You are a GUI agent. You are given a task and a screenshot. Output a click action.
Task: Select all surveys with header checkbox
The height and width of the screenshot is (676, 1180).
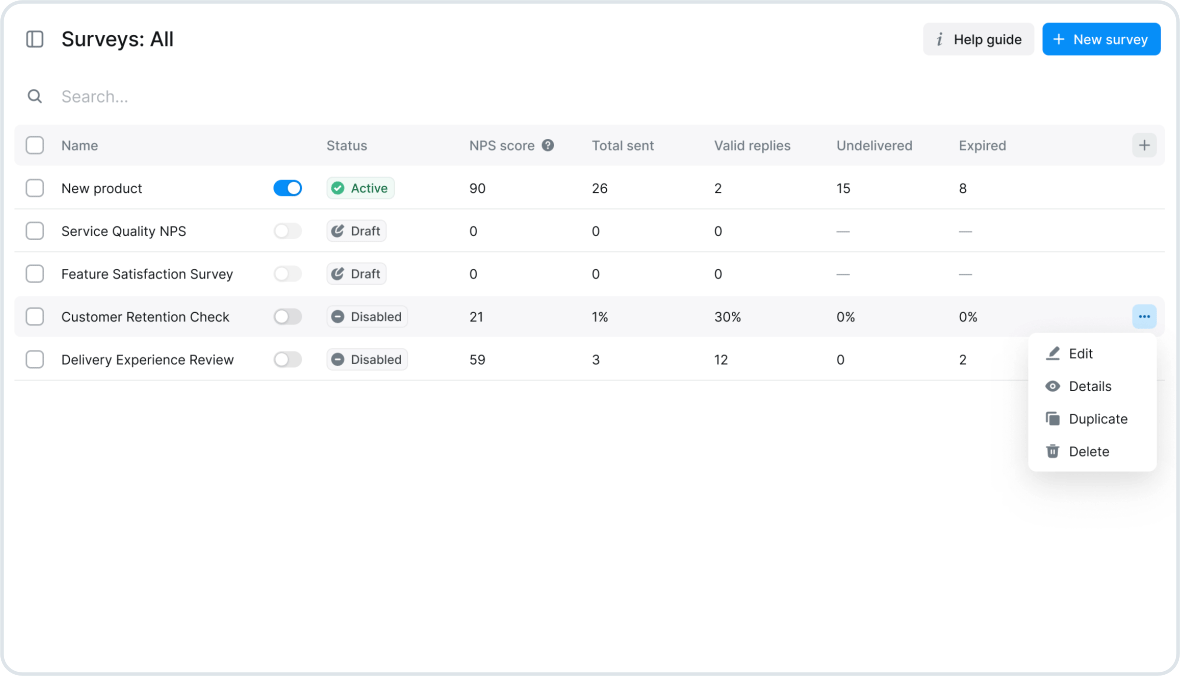35,145
